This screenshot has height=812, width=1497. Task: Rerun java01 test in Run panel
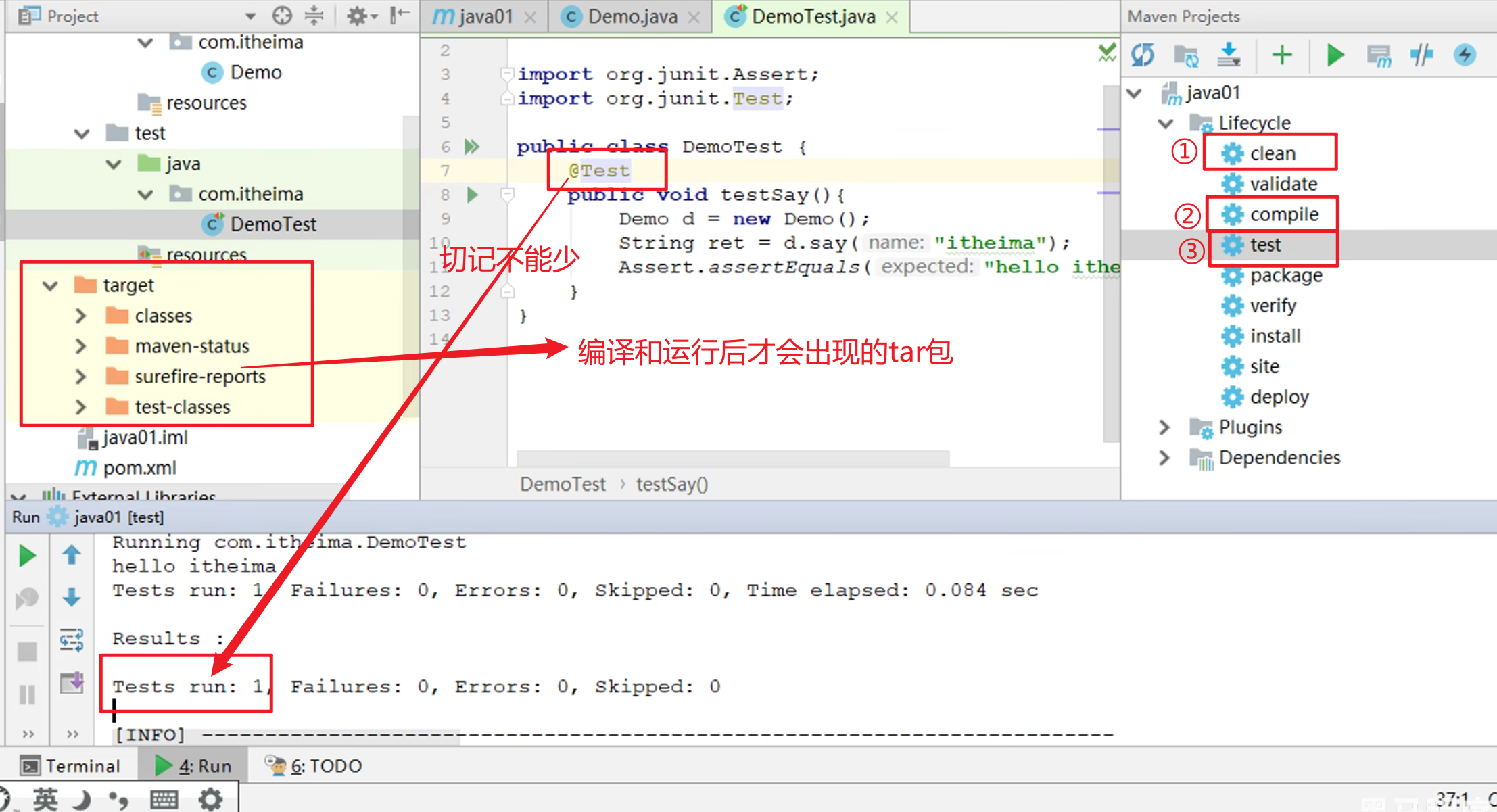point(27,556)
